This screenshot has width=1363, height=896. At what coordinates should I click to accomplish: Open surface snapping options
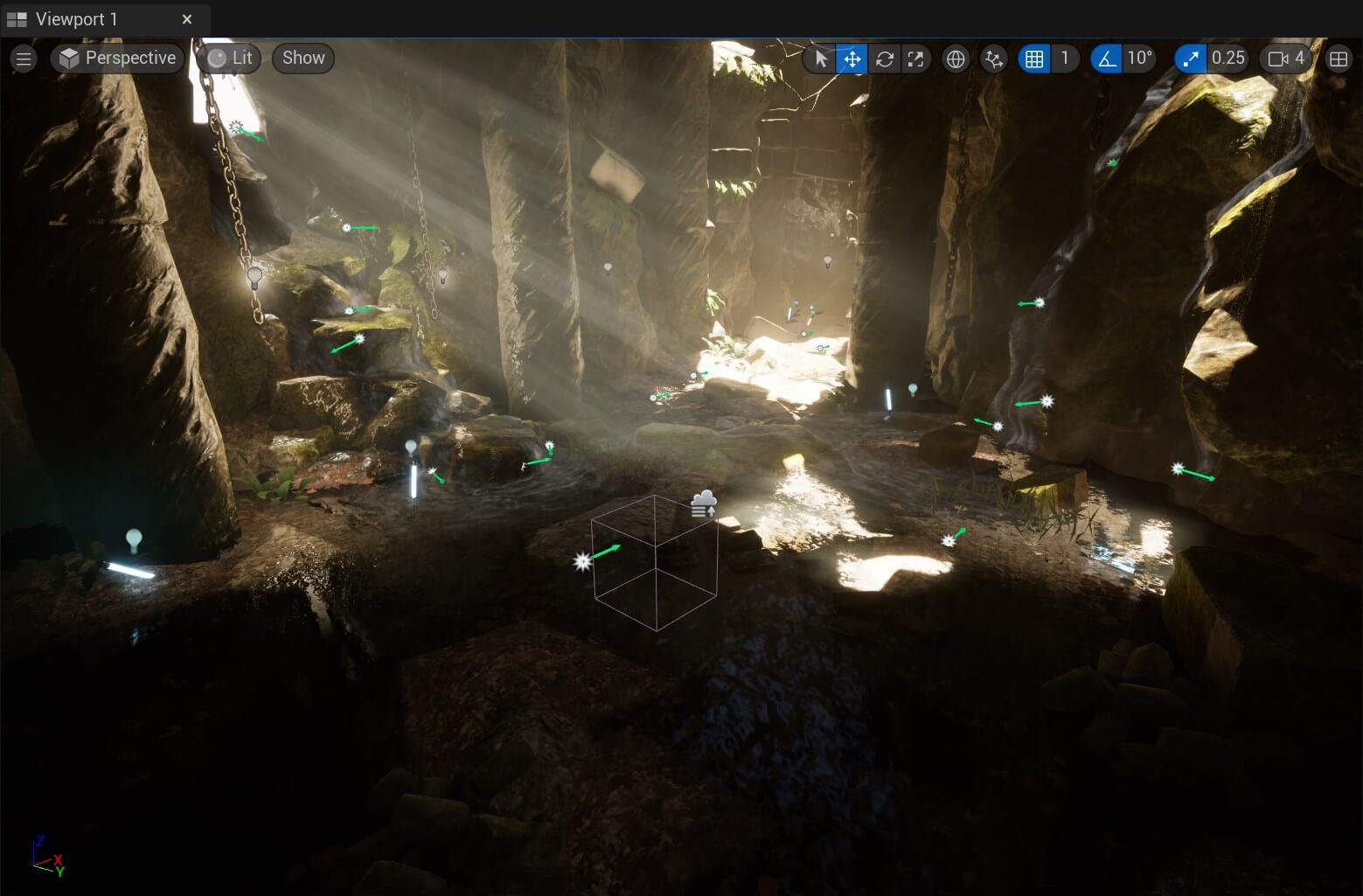(x=994, y=59)
